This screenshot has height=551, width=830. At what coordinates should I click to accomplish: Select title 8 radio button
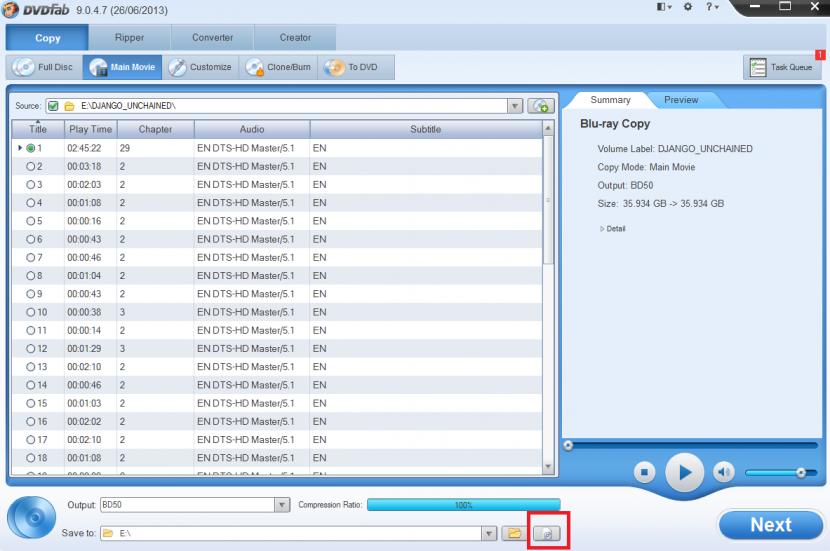(x=31, y=276)
